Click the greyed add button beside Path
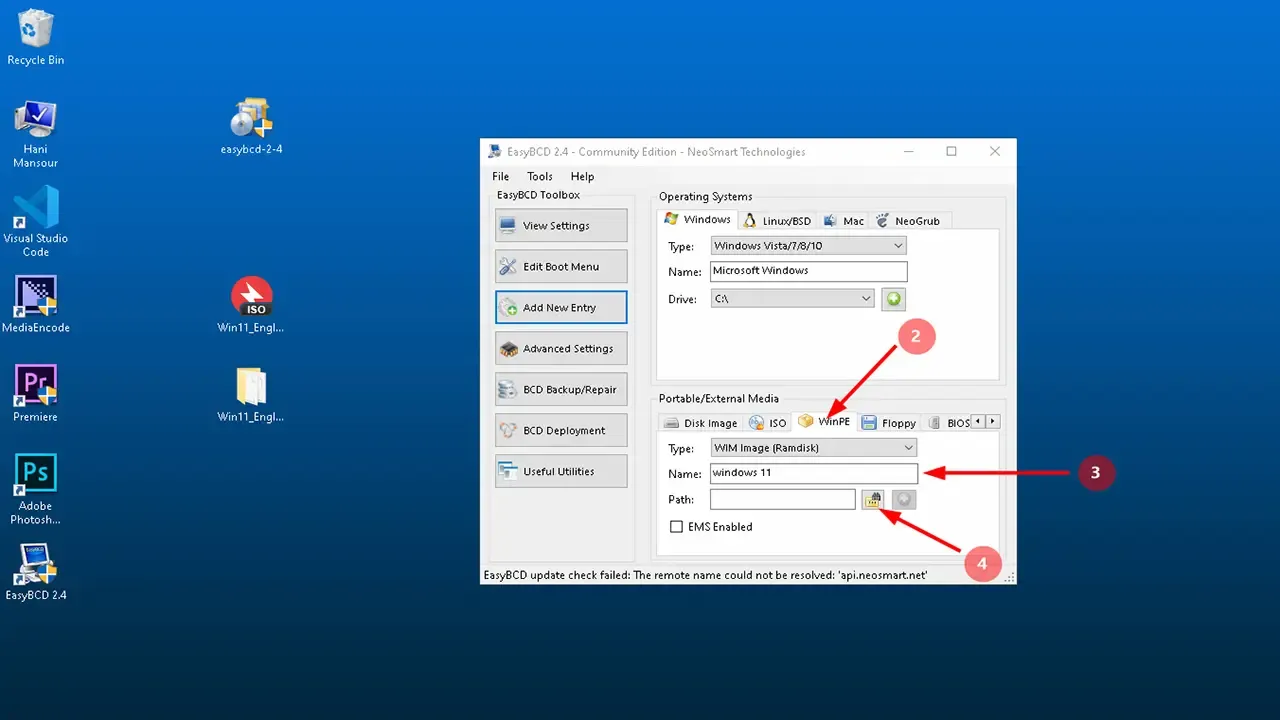Image resolution: width=1280 pixels, height=720 pixels. (904, 499)
